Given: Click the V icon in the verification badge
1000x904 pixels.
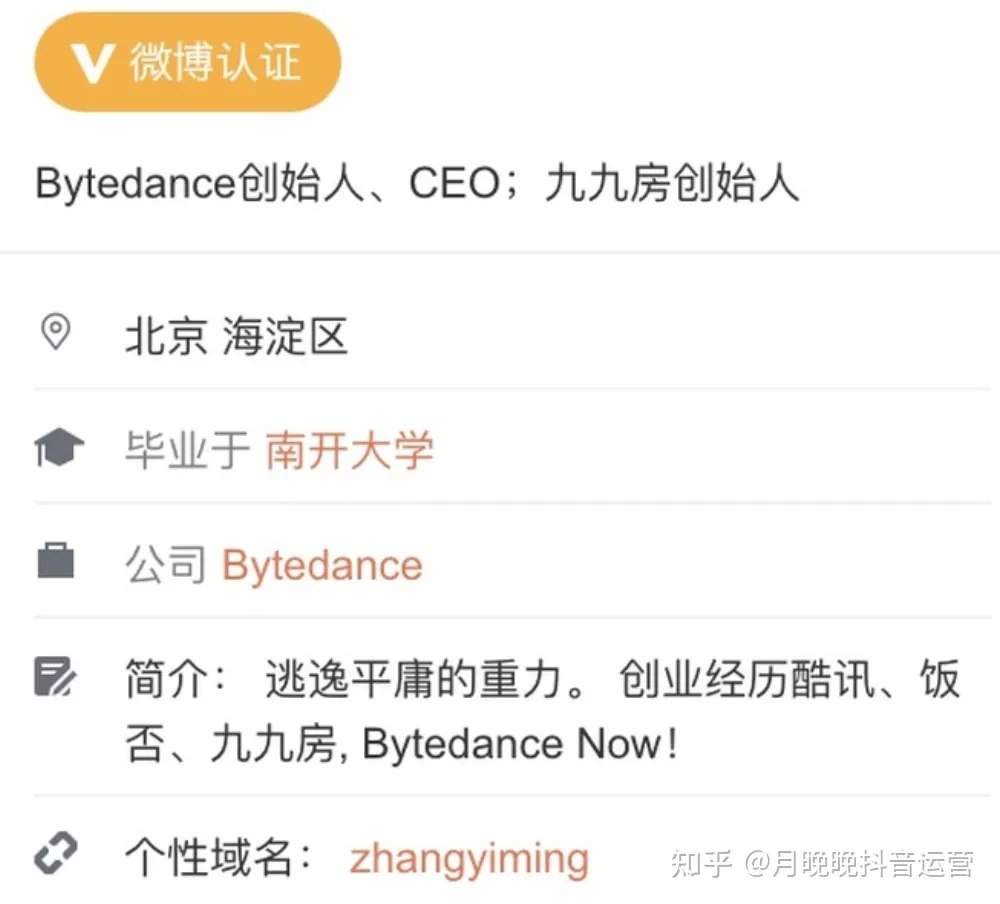Looking at the screenshot, I should point(93,64).
